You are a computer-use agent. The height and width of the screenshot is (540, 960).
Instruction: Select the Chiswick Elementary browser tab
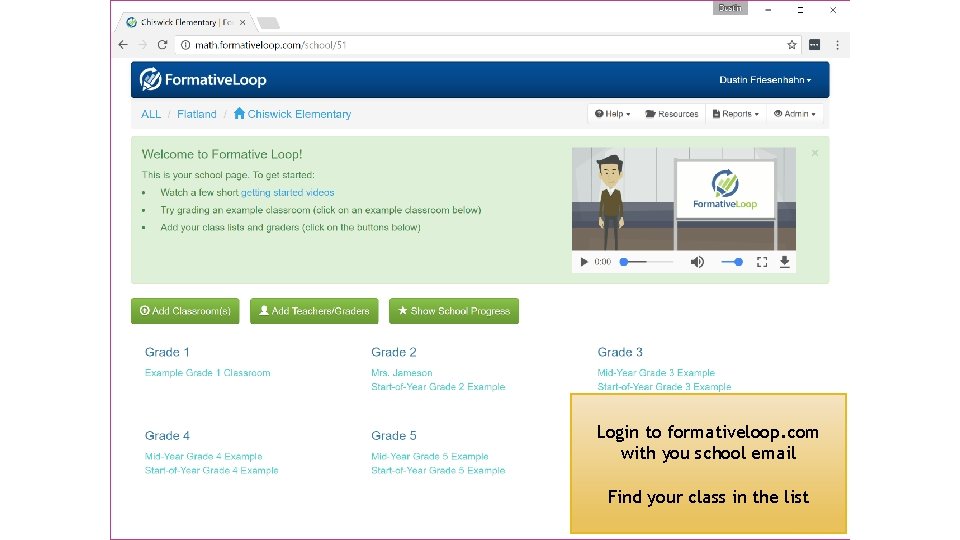(186, 22)
